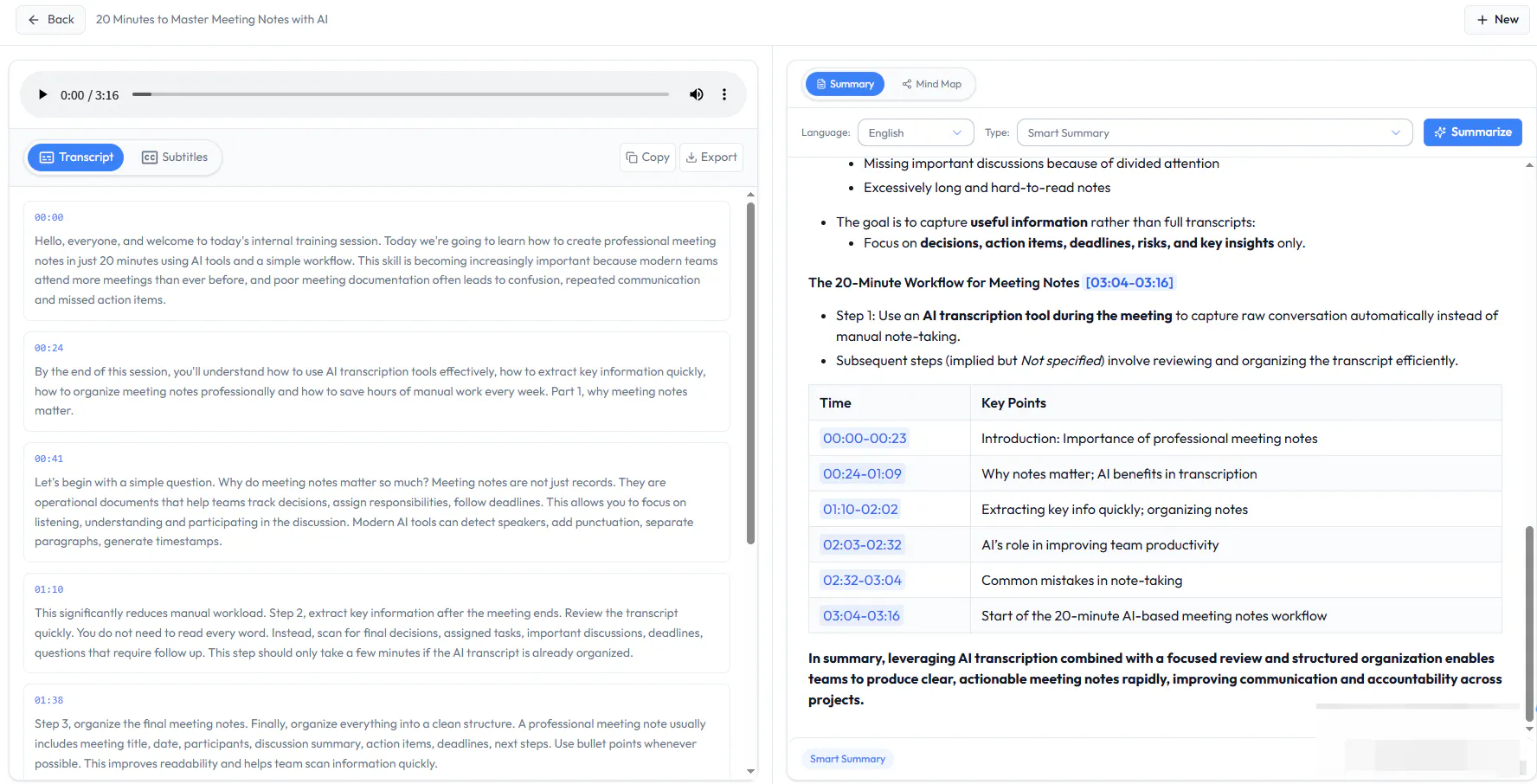The height and width of the screenshot is (784, 1537).
Task: Click the 'Missing important discussions' bullet
Action: (1041, 164)
